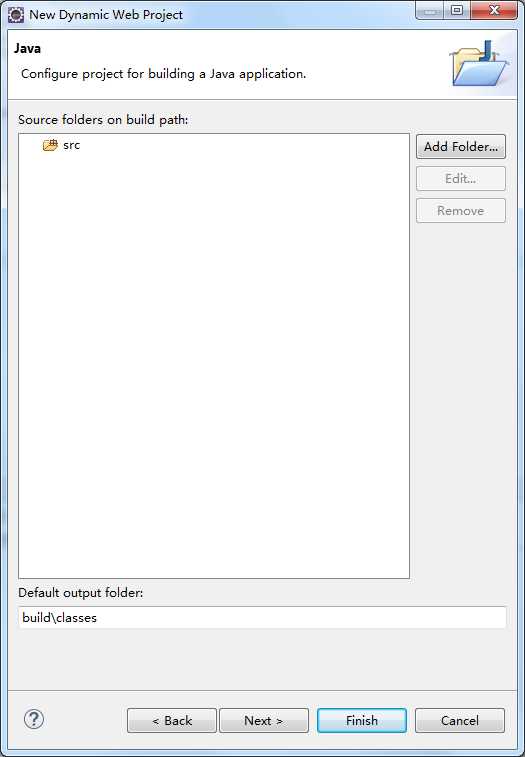The height and width of the screenshot is (757, 525).
Task: Focus the build\classes output folder field
Action: (x=262, y=617)
